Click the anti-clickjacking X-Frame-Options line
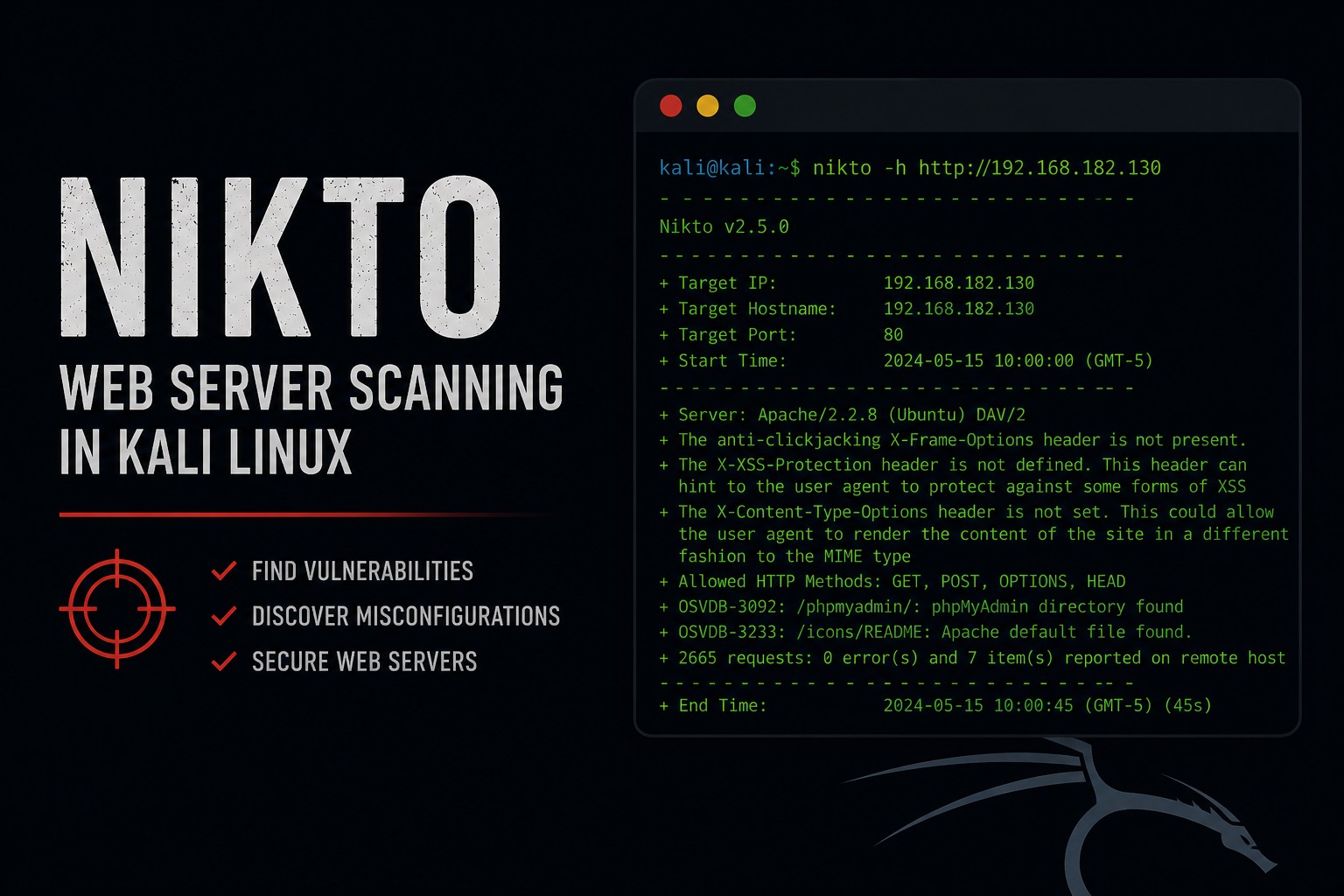Image resolution: width=1344 pixels, height=896 pixels. [x=953, y=440]
